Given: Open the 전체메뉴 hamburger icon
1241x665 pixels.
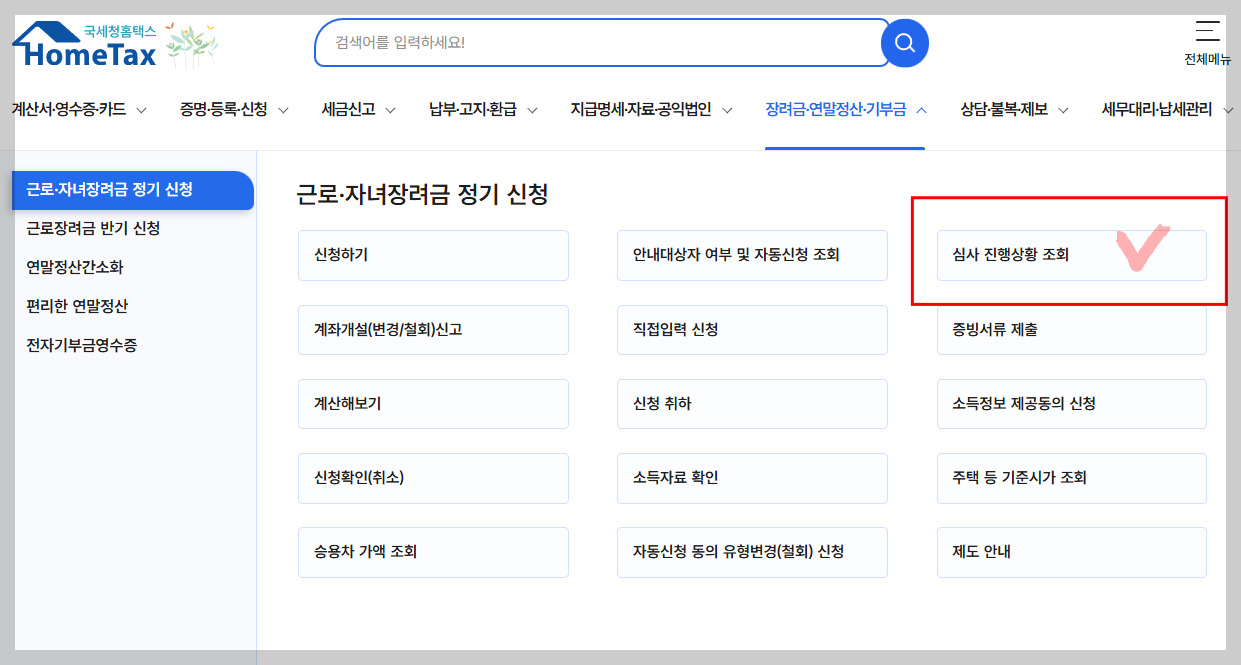Looking at the screenshot, I should coord(1206,30).
